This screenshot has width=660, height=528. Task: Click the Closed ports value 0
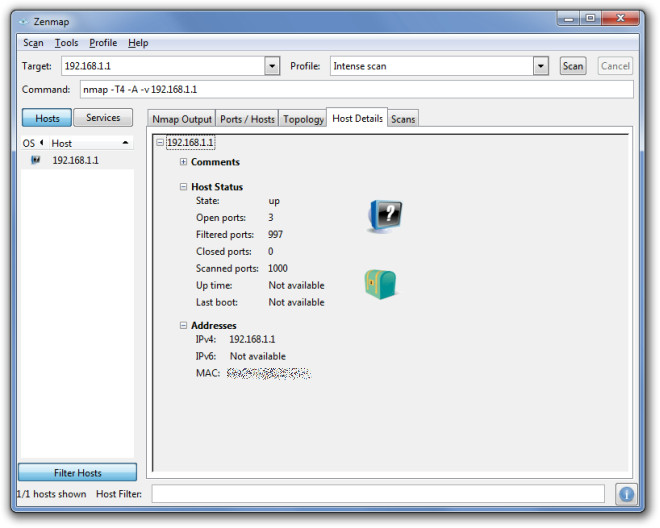click(x=271, y=251)
